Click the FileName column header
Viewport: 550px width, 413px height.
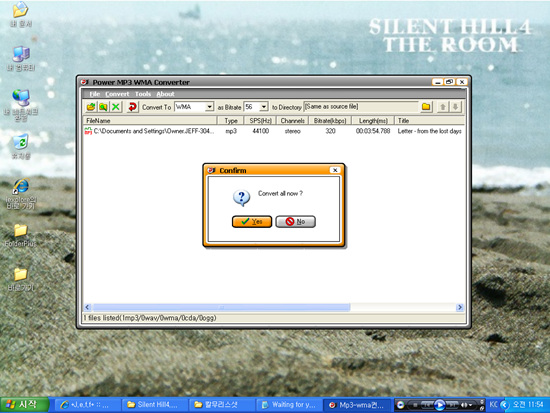(150, 121)
